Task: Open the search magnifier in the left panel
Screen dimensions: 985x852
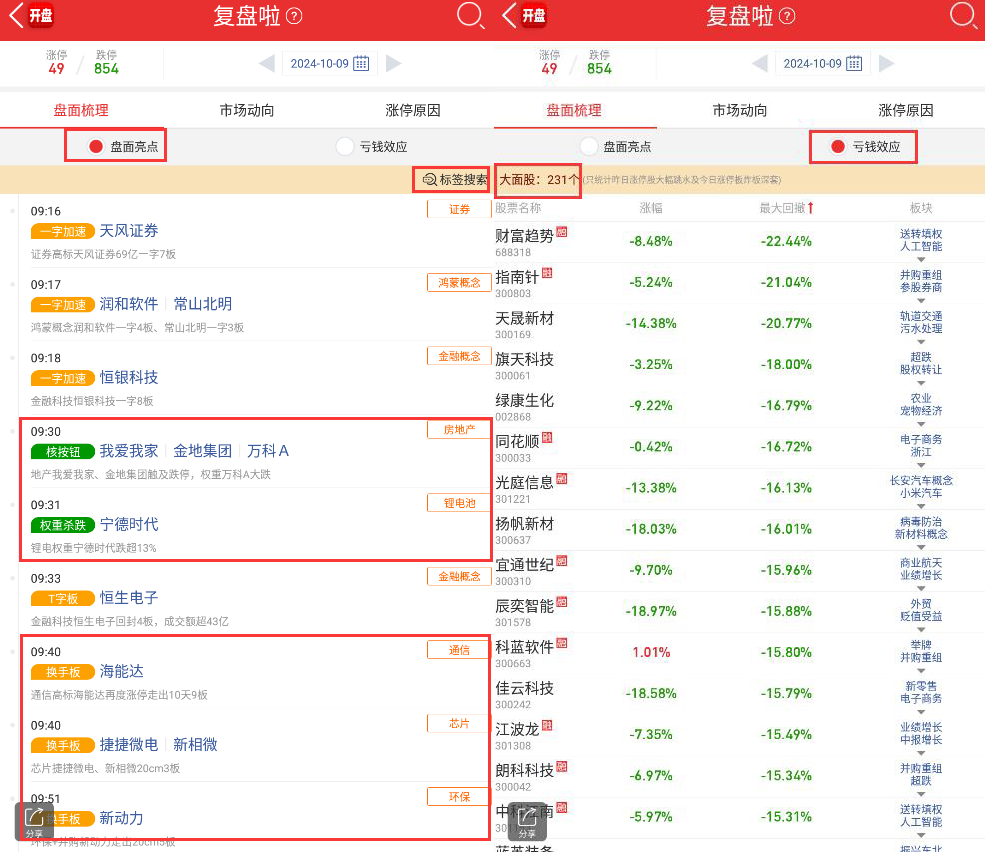Action: tap(470, 16)
